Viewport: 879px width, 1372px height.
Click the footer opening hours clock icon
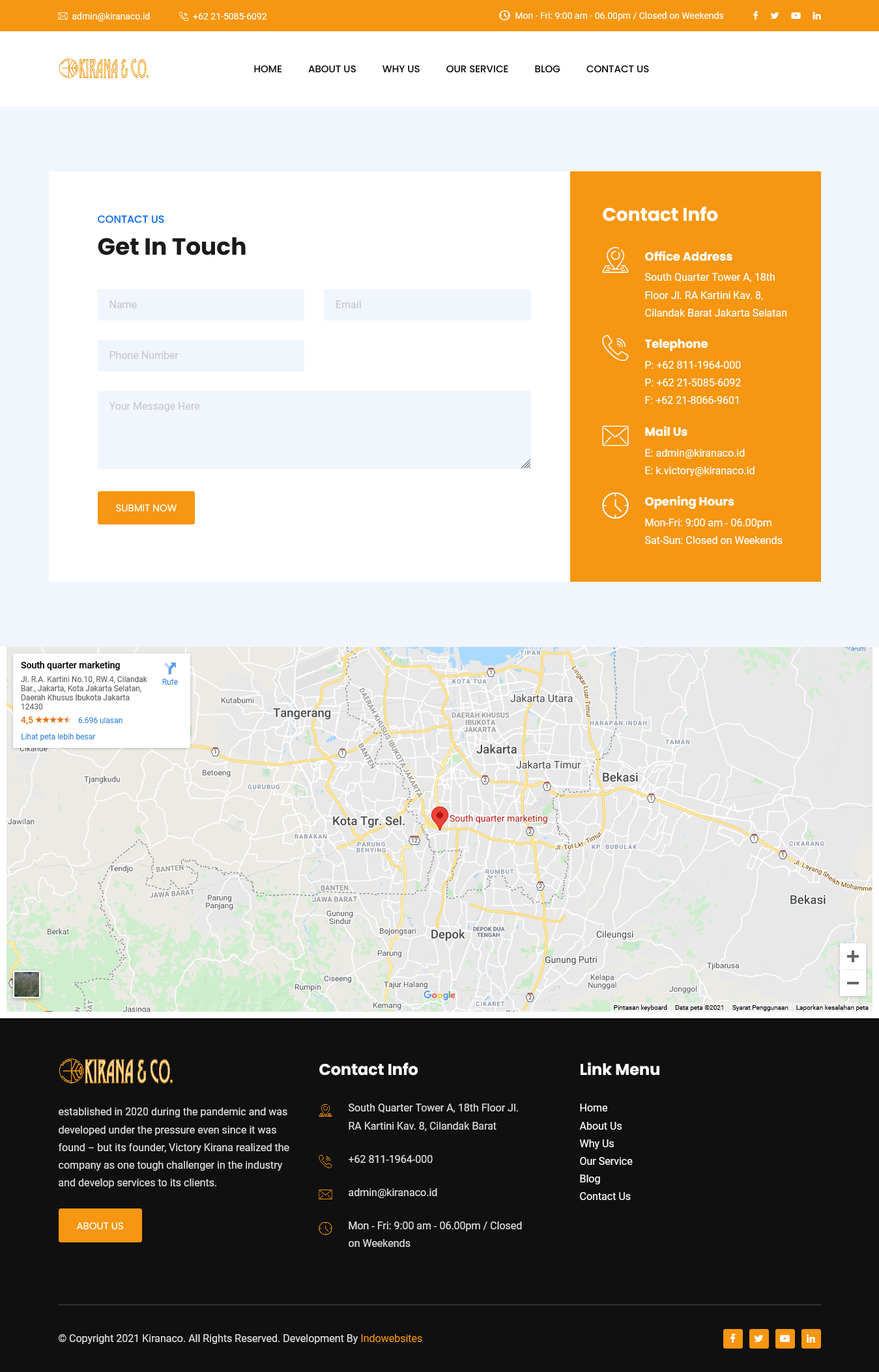point(325,1228)
